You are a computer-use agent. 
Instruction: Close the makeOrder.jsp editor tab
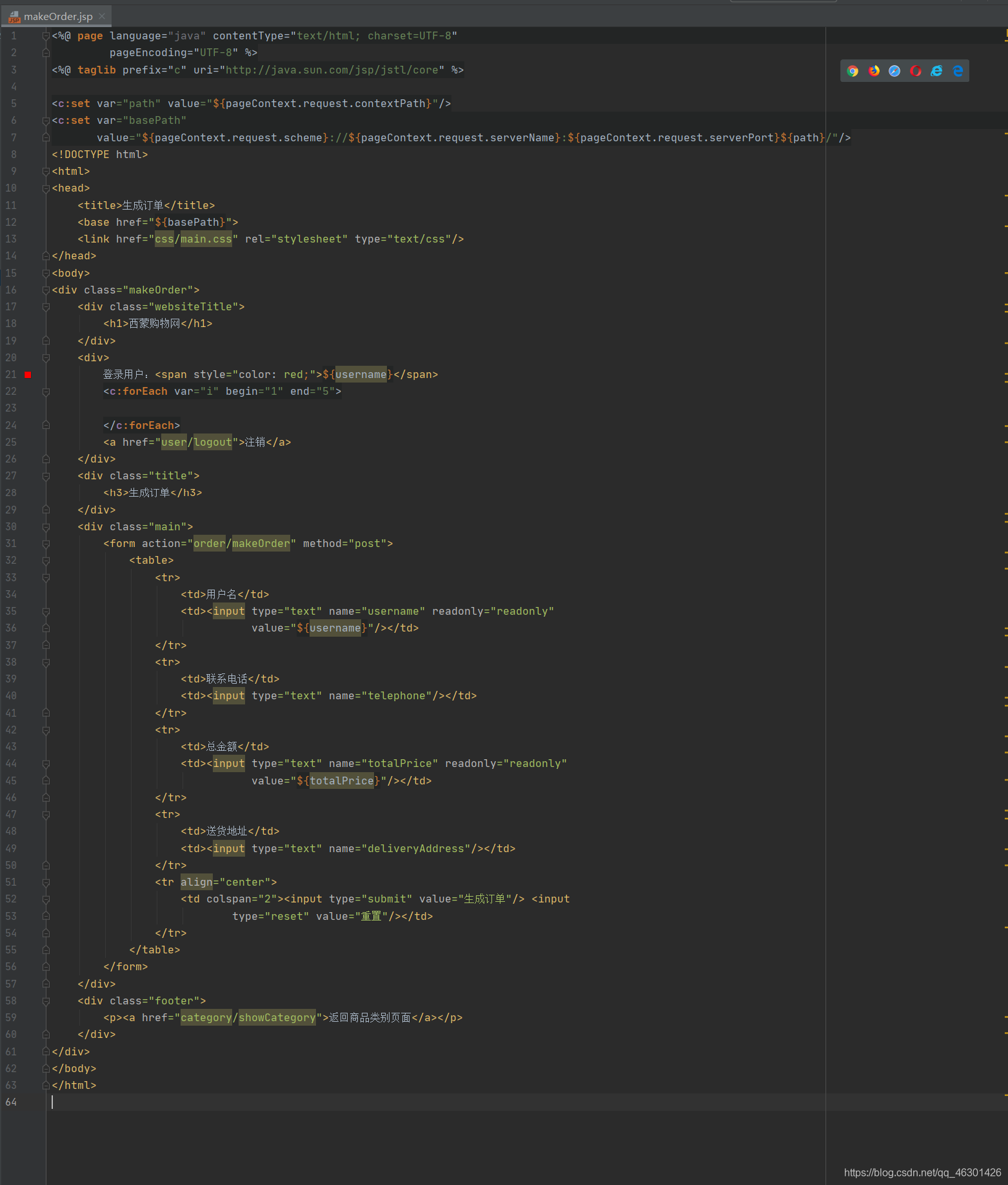pyautogui.click(x=102, y=16)
